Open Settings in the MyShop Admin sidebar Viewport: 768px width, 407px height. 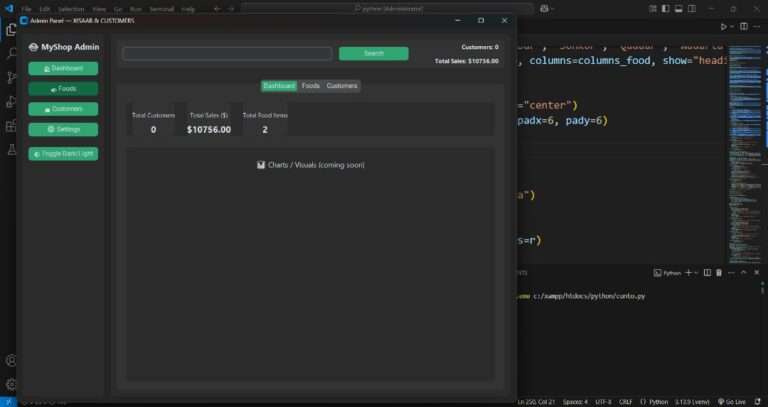(63, 129)
